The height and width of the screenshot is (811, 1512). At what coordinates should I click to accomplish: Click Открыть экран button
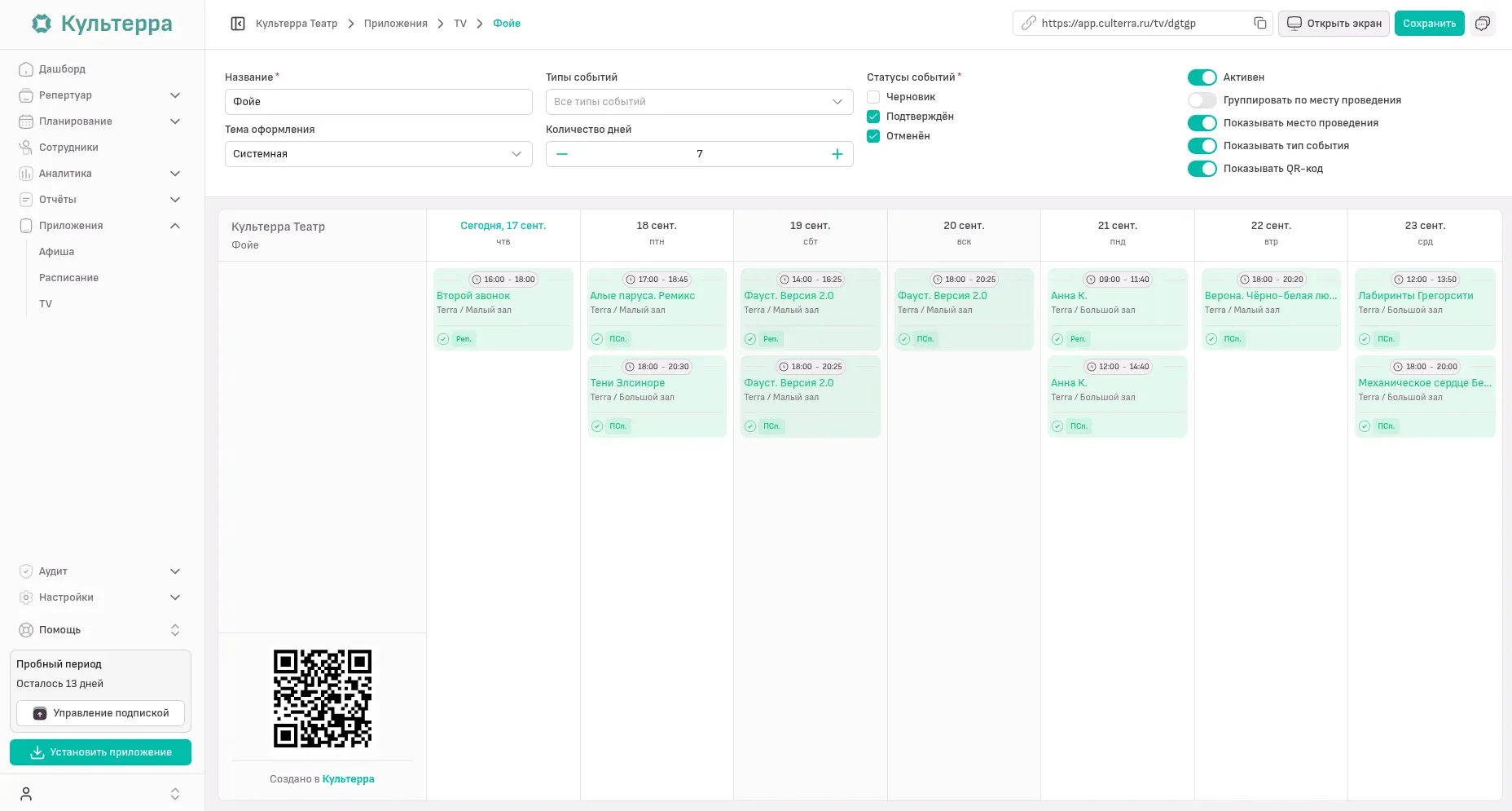[1334, 23]
